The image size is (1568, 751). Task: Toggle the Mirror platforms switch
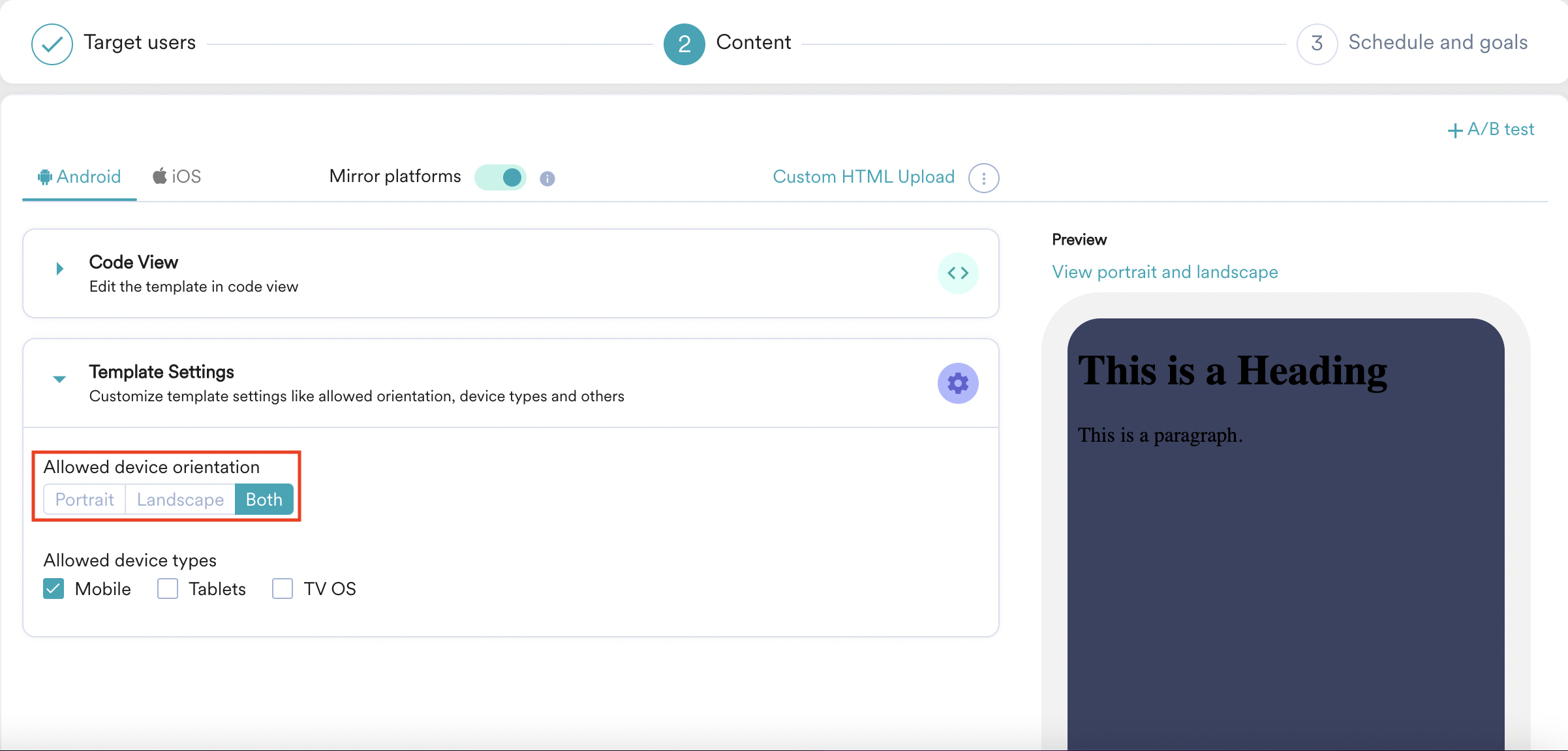(x=500, y=177)
